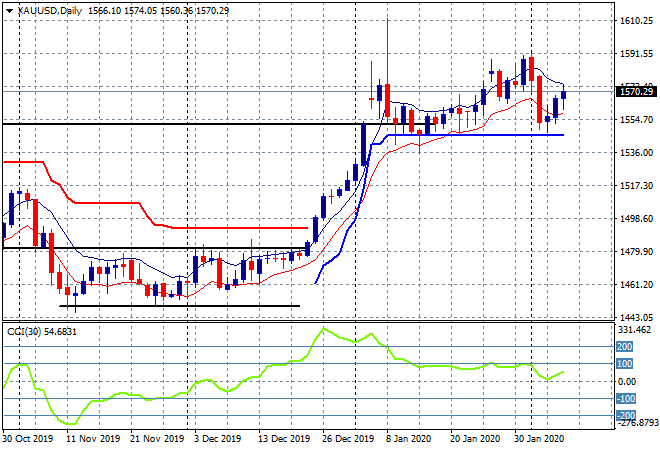The width and height of the screenshot is (660, 450).
Task: Click the XAUUSD,Daily chart title
Action: pyautogui.click(x=50, y=11)
